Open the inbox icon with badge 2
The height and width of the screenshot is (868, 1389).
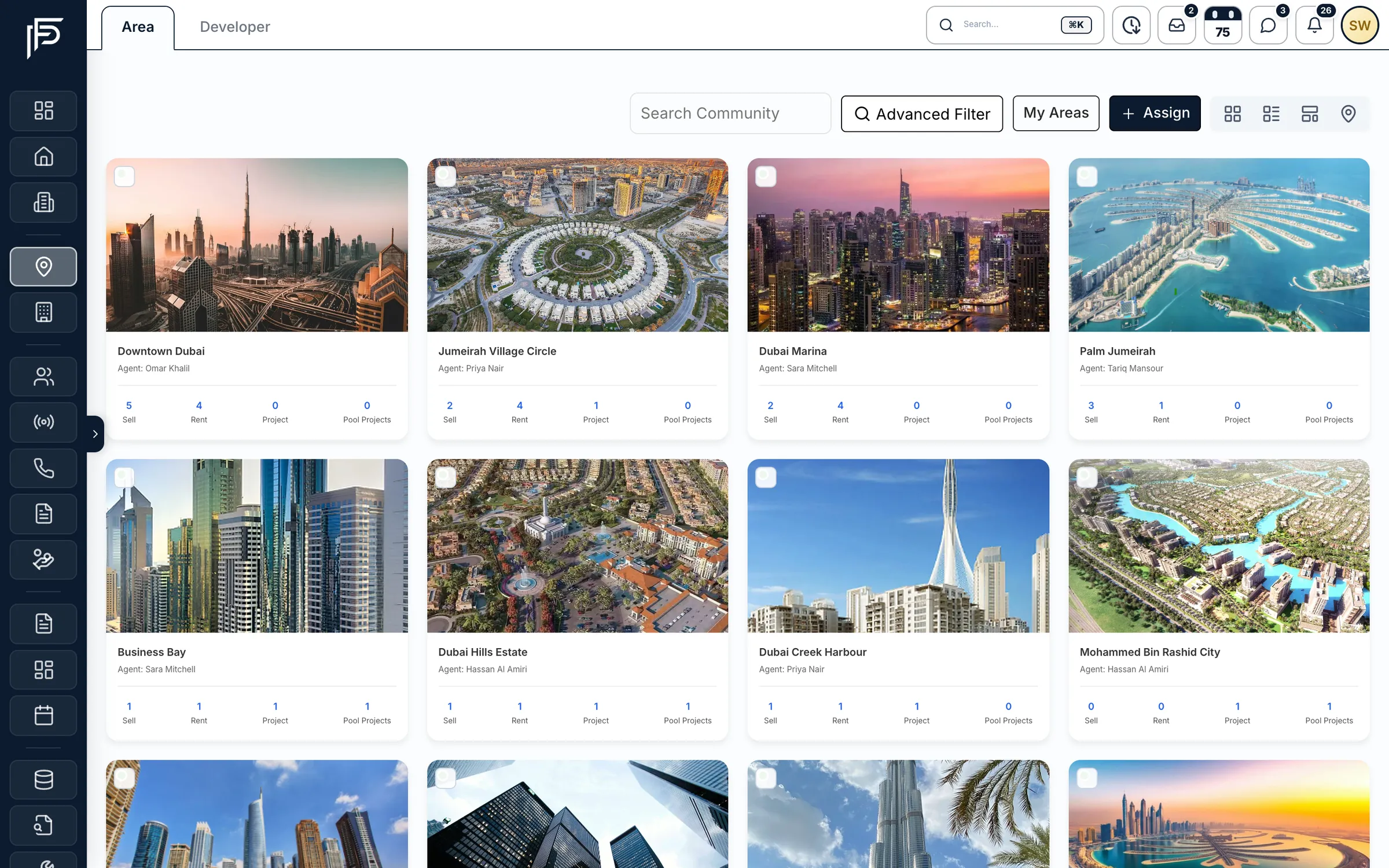[x=1177, y=25]
